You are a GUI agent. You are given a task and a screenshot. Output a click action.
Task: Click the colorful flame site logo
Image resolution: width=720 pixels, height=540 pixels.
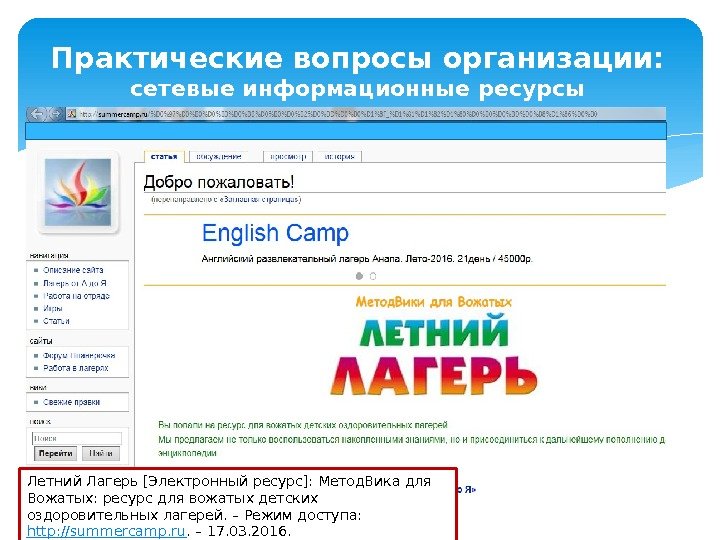[x=78, y=192]
